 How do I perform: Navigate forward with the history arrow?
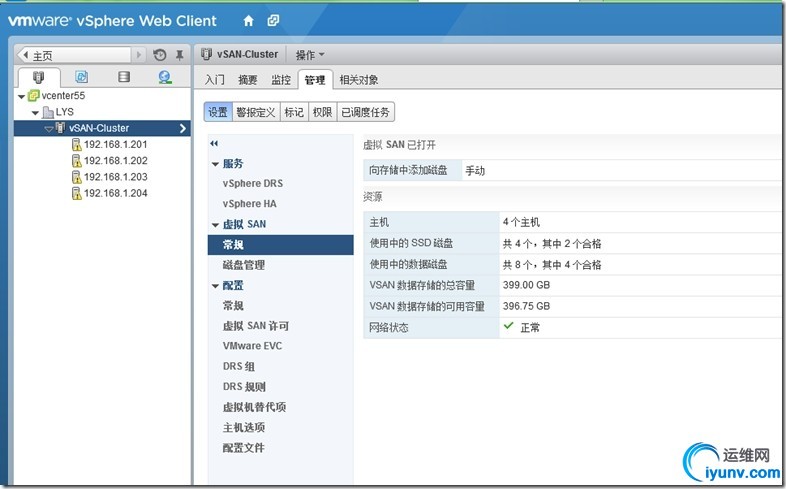click(x=139, y=54)
